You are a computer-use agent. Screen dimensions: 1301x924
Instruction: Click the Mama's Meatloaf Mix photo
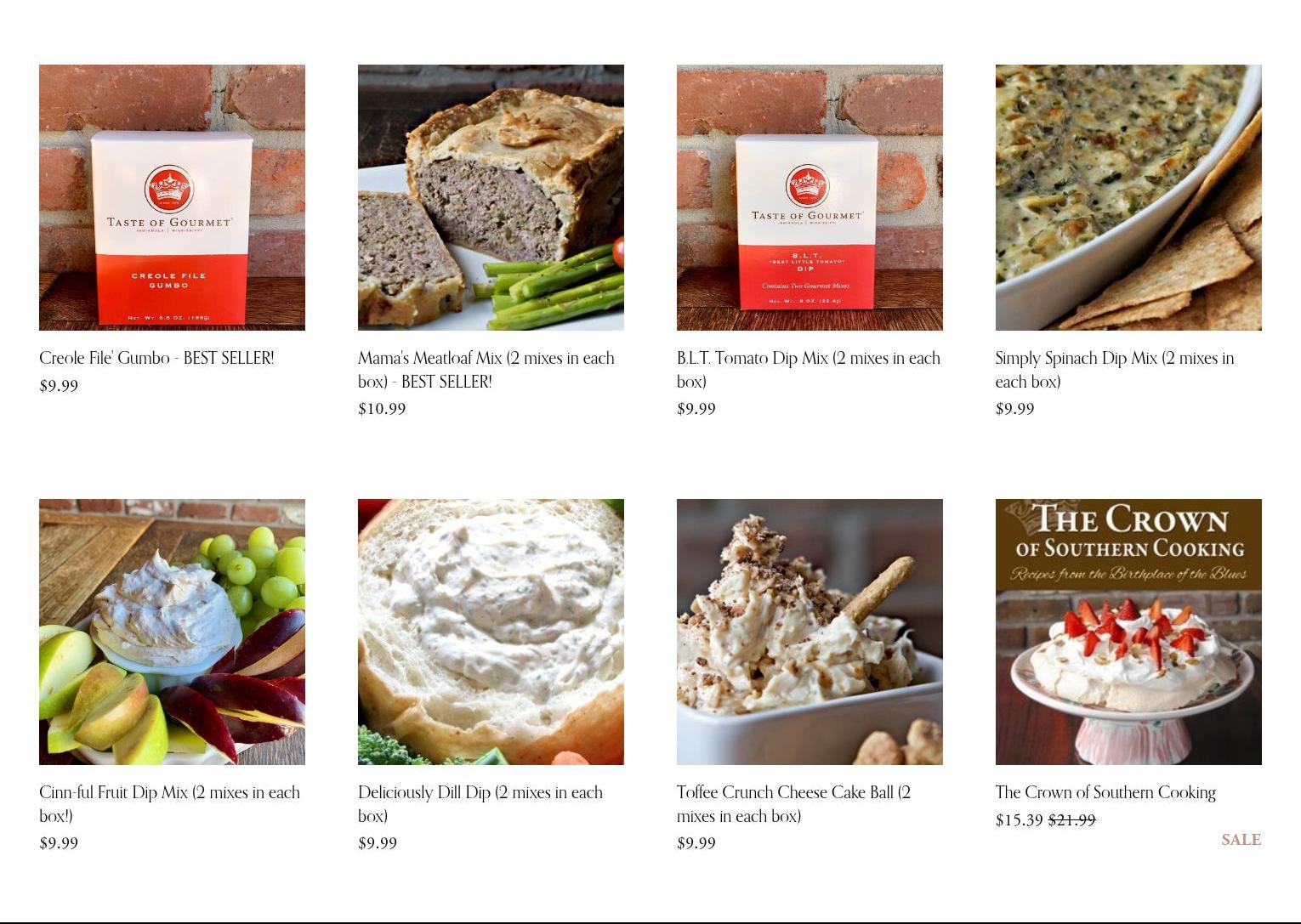[491, 197]
